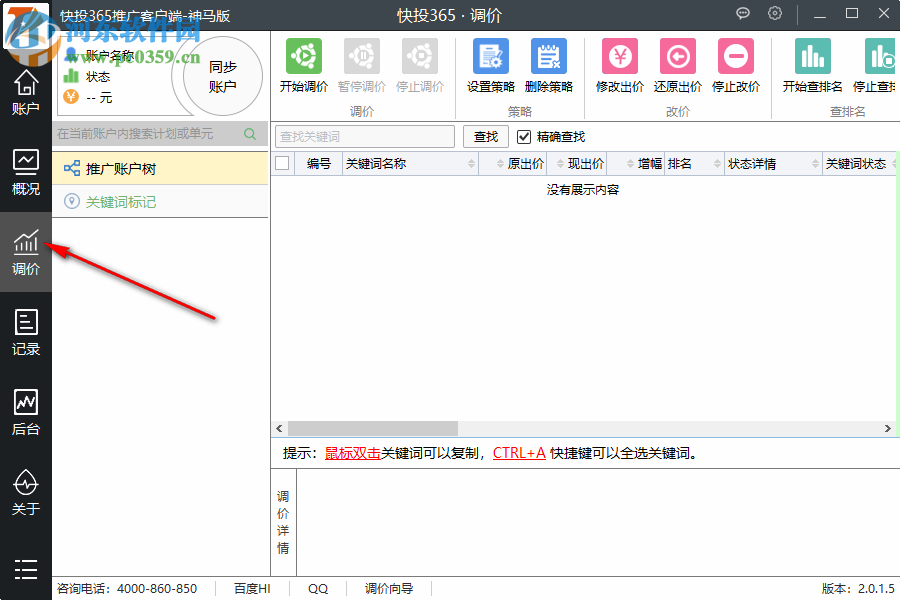Select the 推广账户树 tab
This screenshot has height=600, width=900.
160,169
